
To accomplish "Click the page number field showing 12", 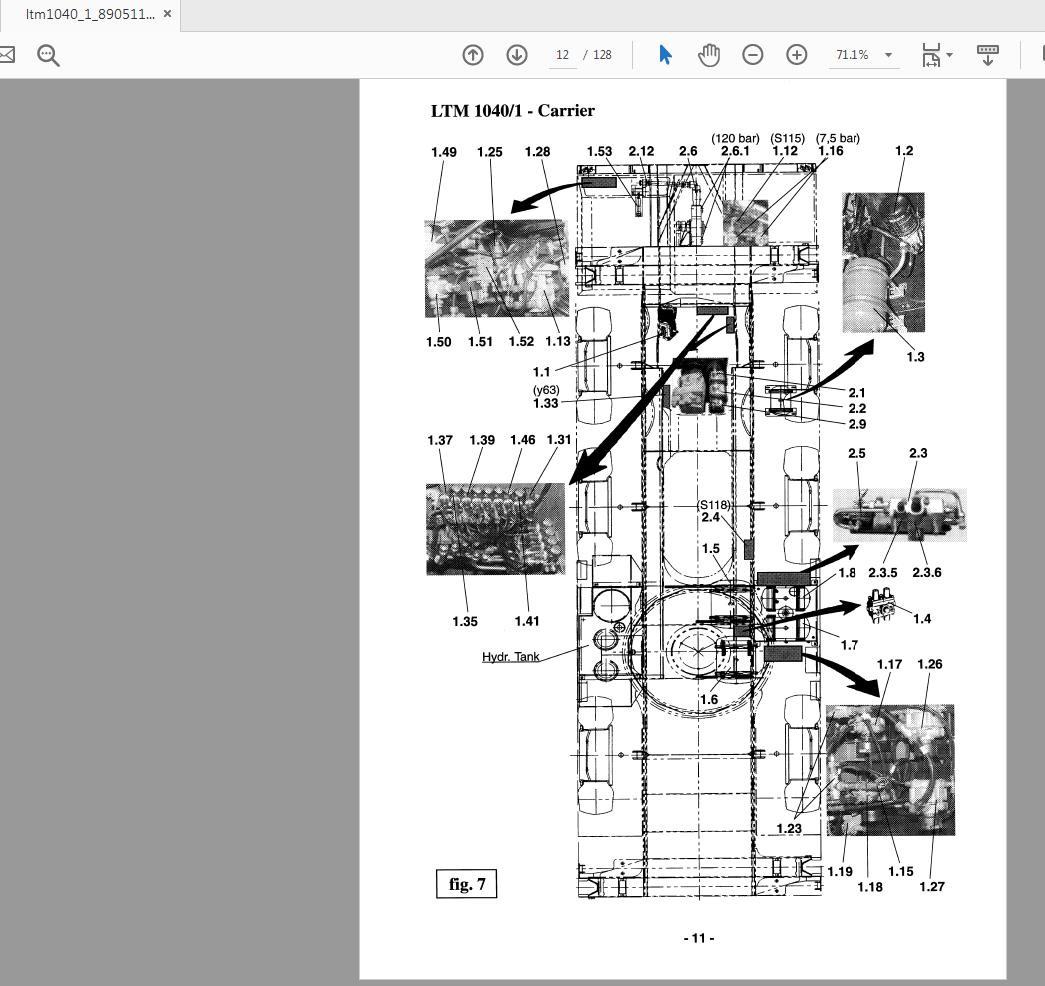I will coord(562,55).
